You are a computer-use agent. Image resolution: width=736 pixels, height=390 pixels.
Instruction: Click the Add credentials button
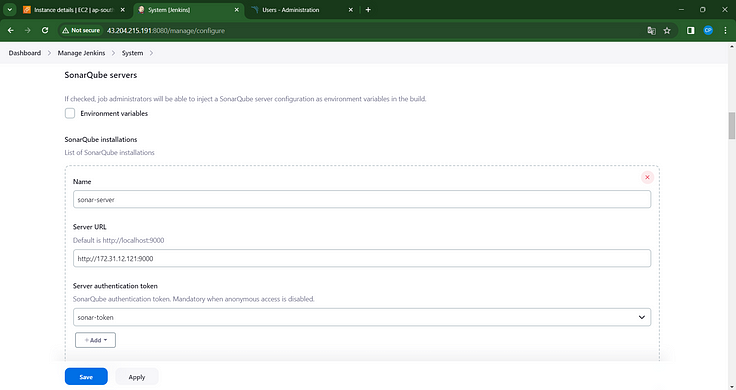pyautogui.click(x=95, y=340)
